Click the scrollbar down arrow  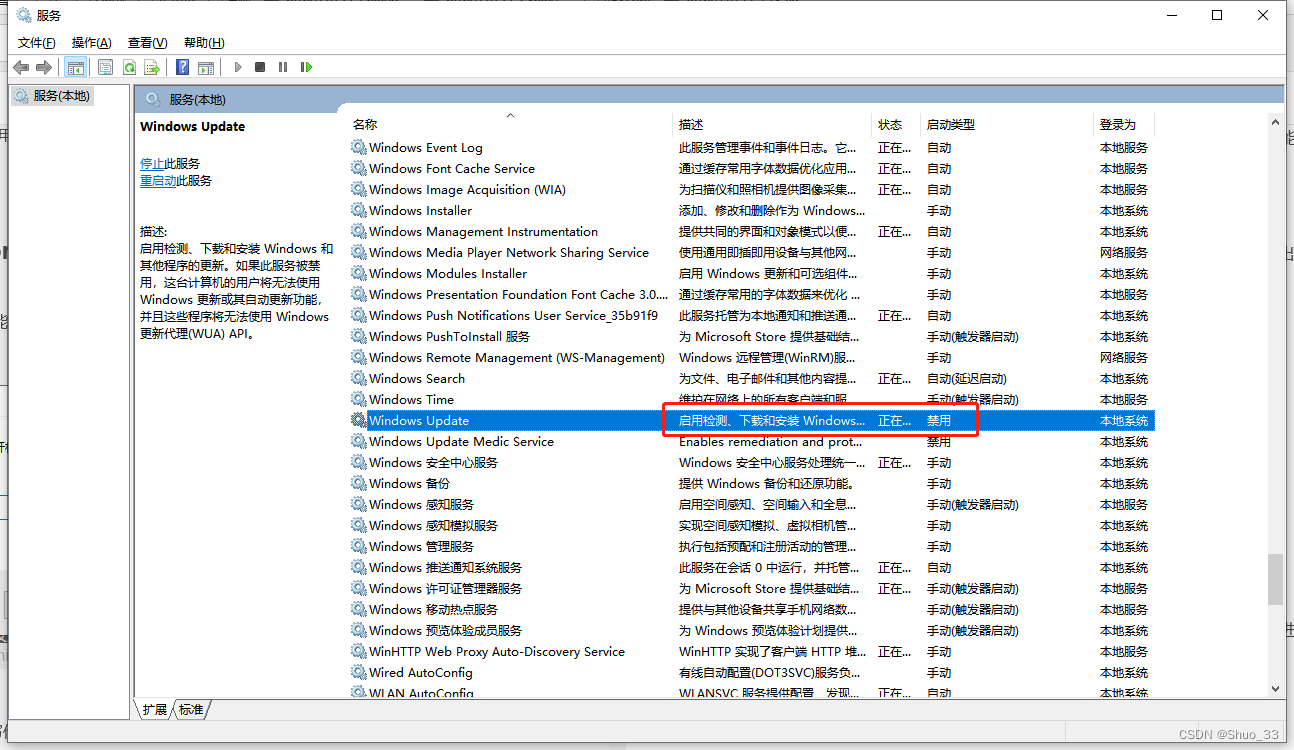(x=1275, y=688)
